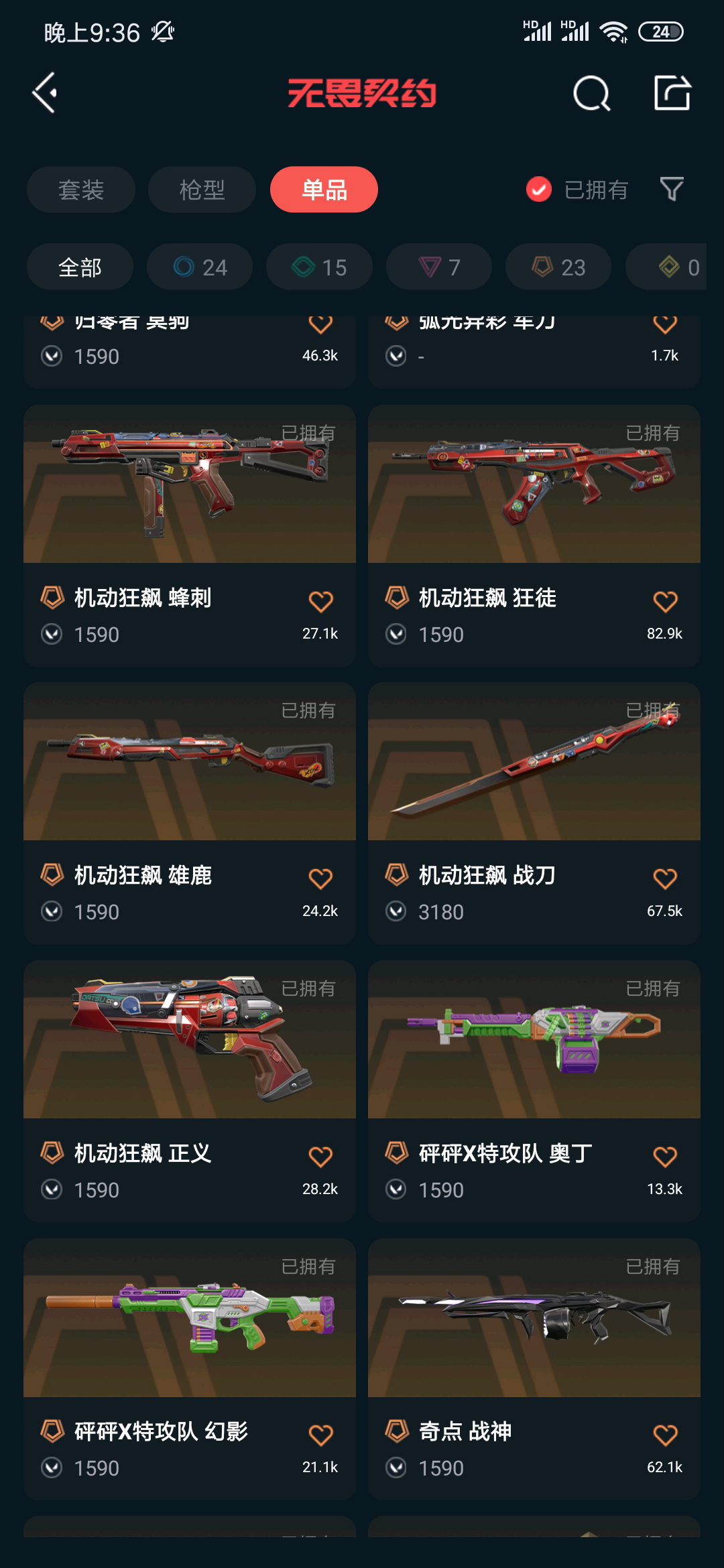Favorite the 机动狂飙 蜂刺 heart icon
Viewport: 724px width, 1568px height.
320,601
